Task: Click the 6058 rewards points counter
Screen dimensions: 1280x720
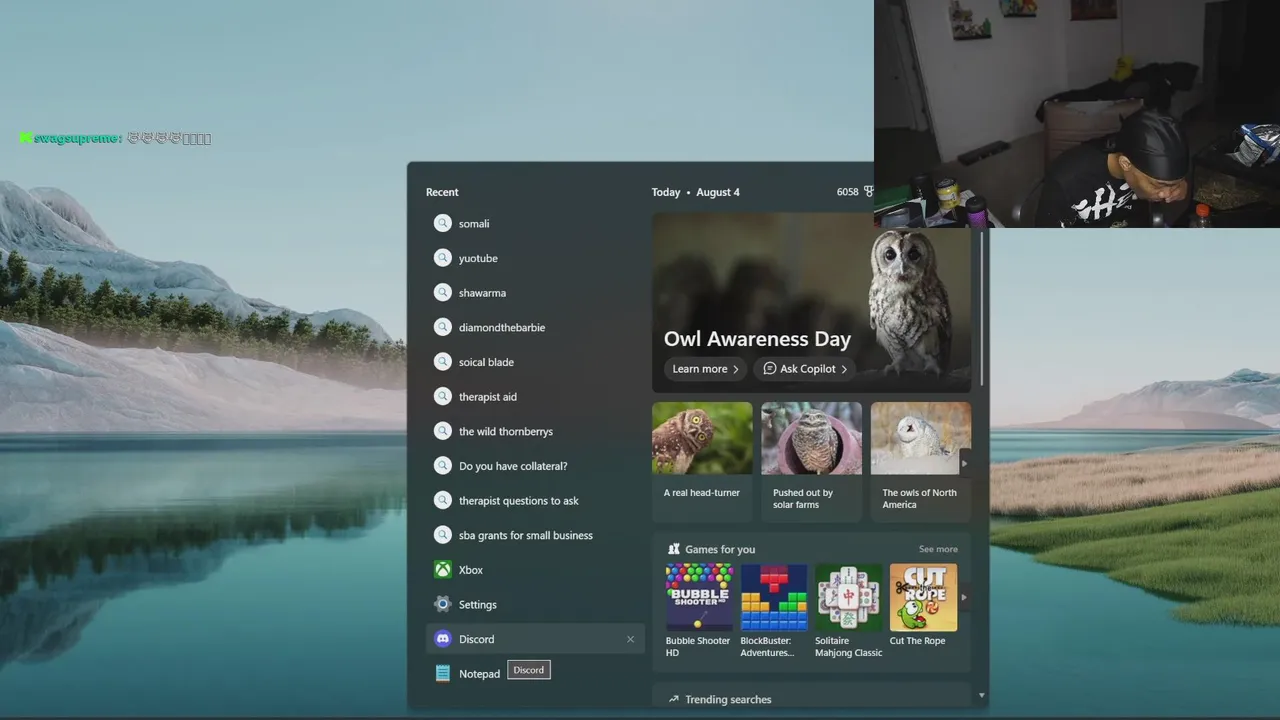Action: [x=848, y=192]
